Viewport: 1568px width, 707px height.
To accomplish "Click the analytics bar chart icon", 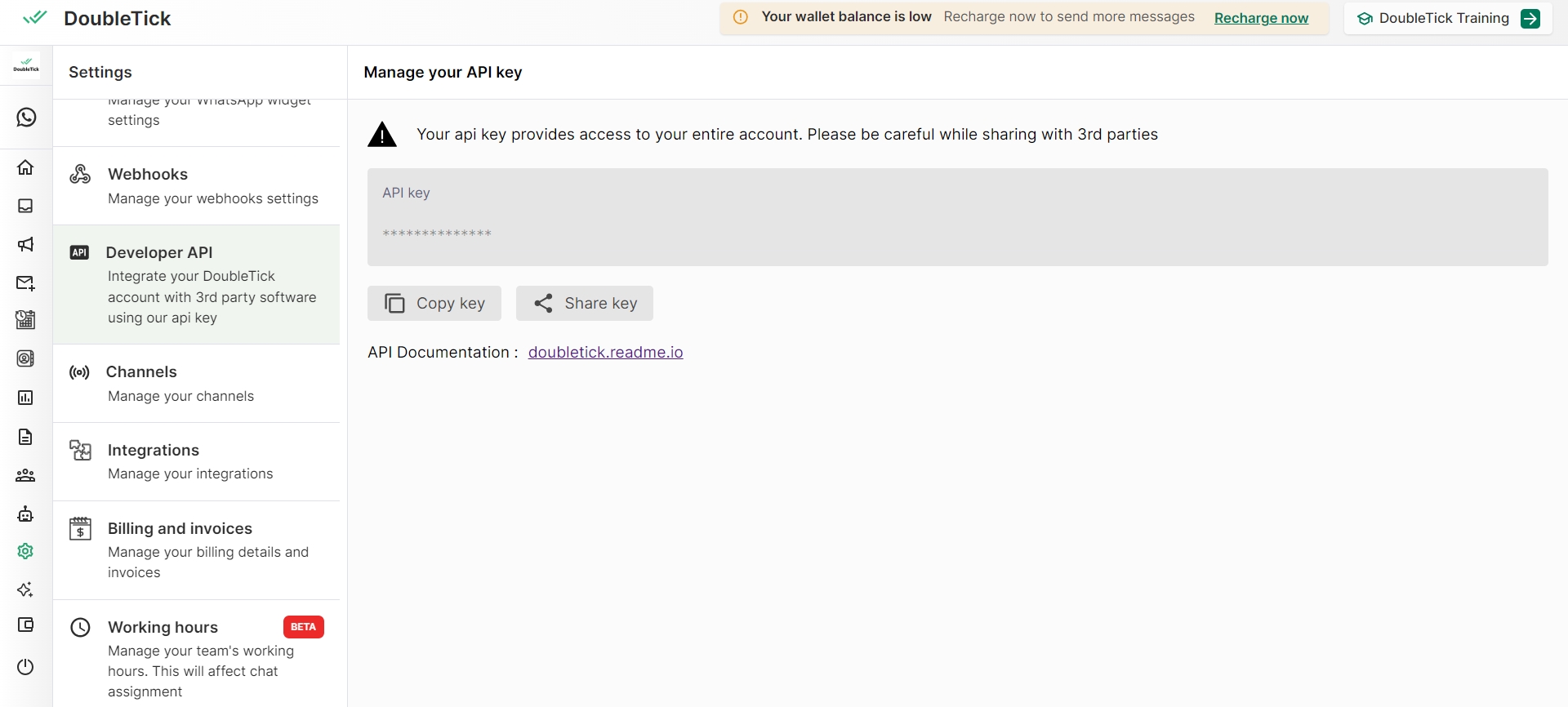I will 26,398.
